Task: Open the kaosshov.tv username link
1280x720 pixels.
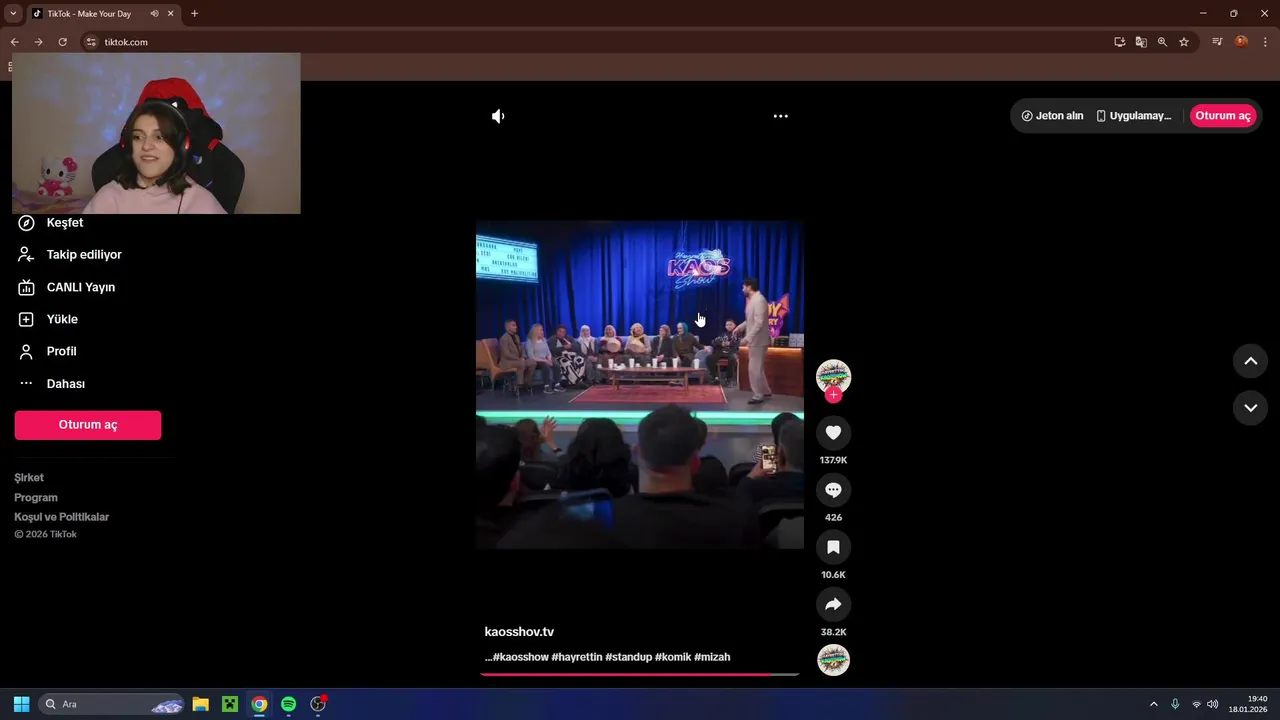Action: [x=519, y=632]
